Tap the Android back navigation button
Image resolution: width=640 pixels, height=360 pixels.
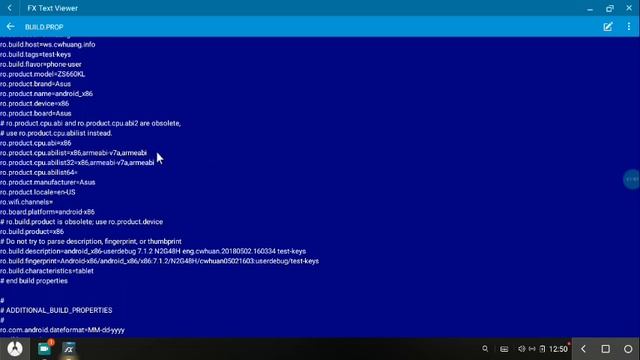coord(583,349)
